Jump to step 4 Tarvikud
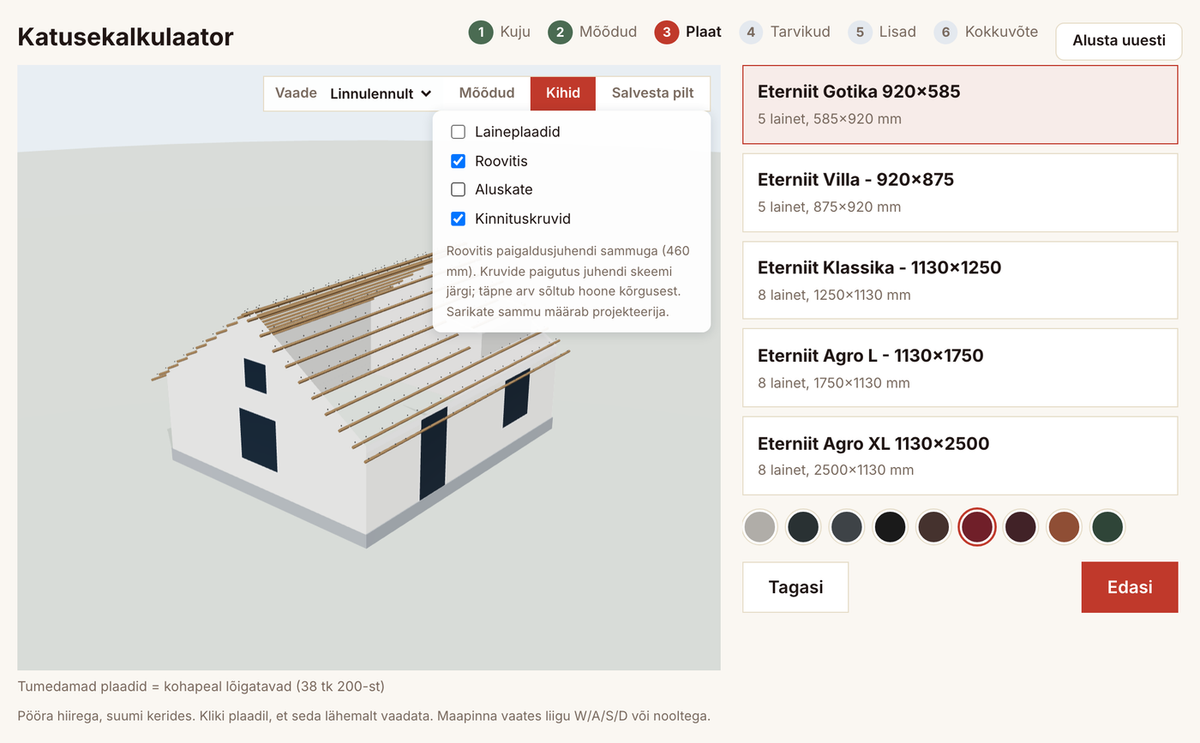This screenshot has height=743, width=1200. coord(785,32)
